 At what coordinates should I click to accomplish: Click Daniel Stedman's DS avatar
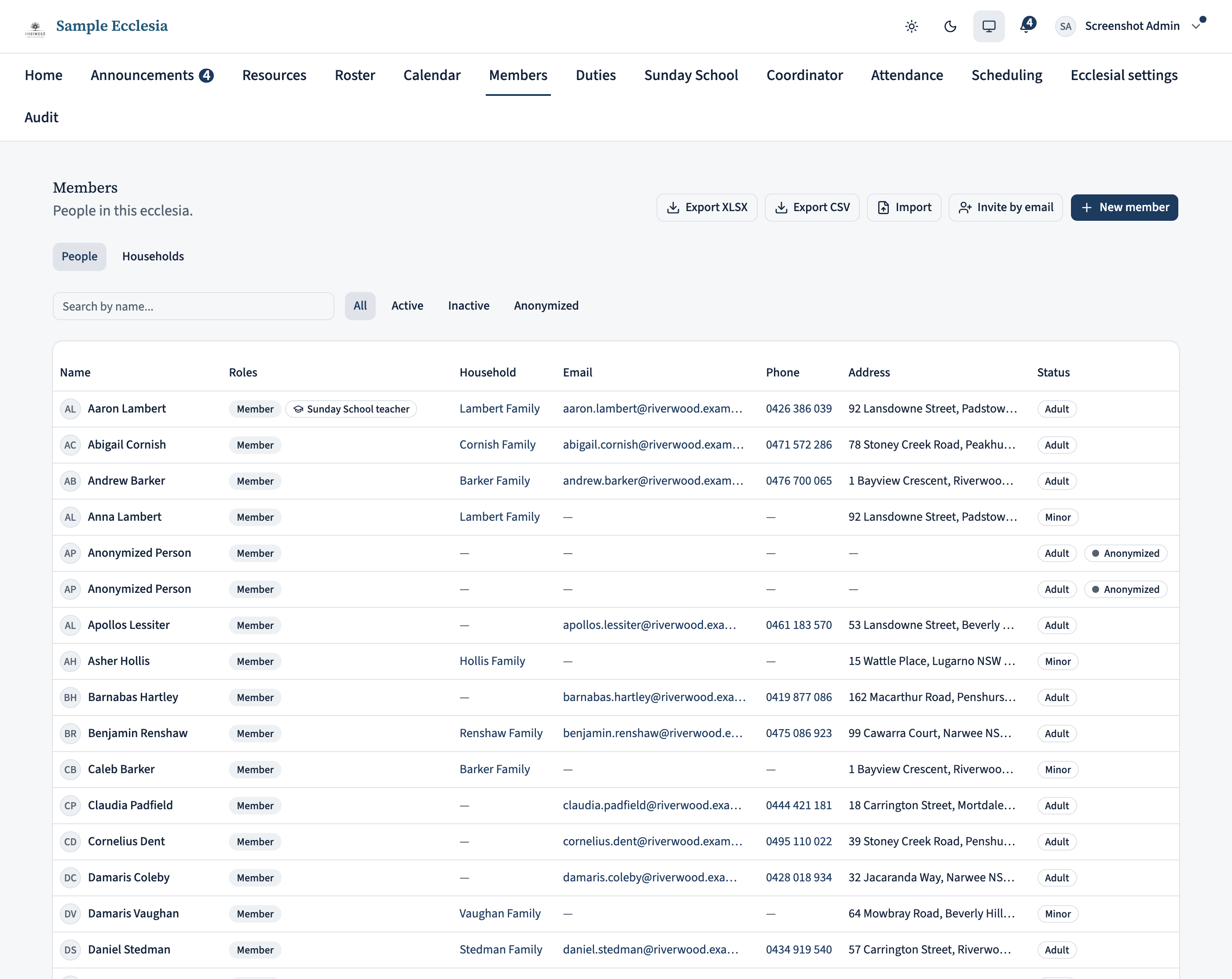coord(70,950)
